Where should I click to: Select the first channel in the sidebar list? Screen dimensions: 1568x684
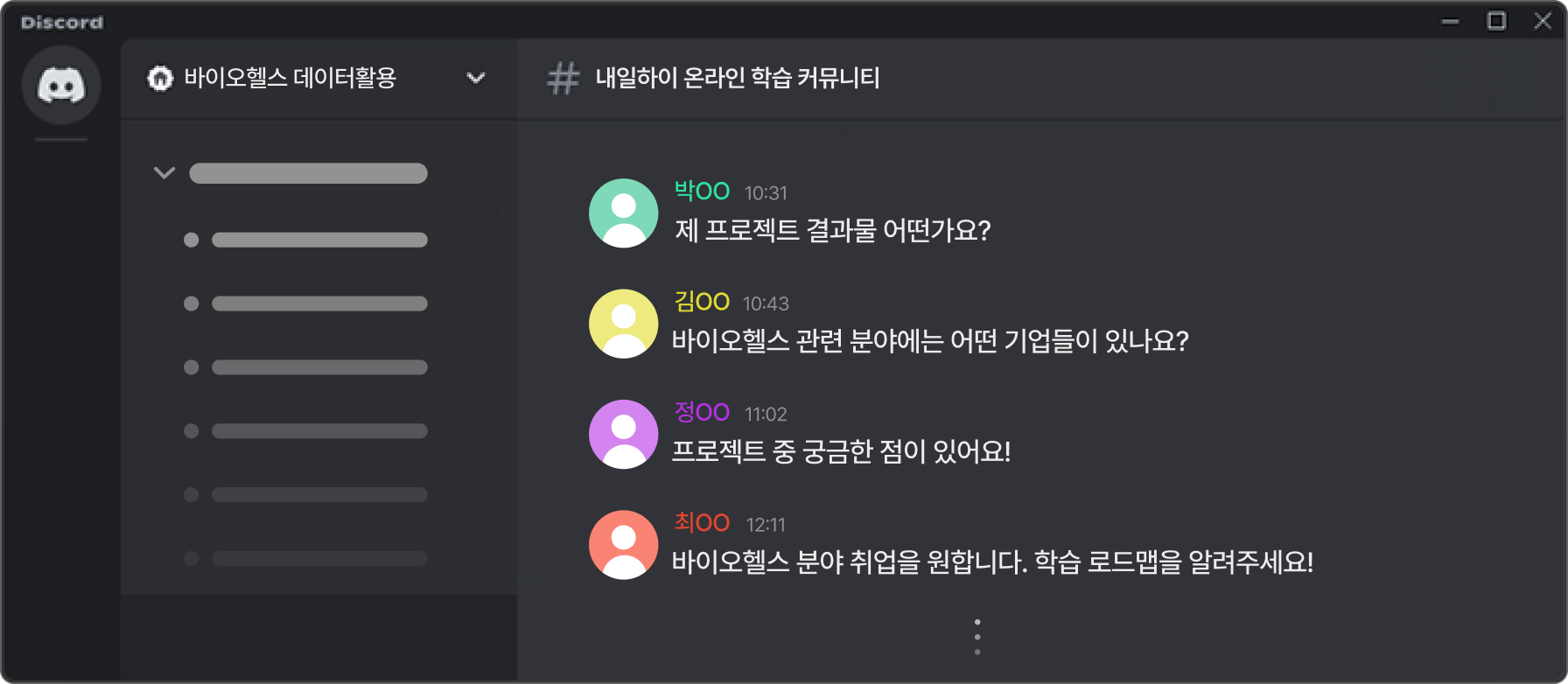pos(305,240)
